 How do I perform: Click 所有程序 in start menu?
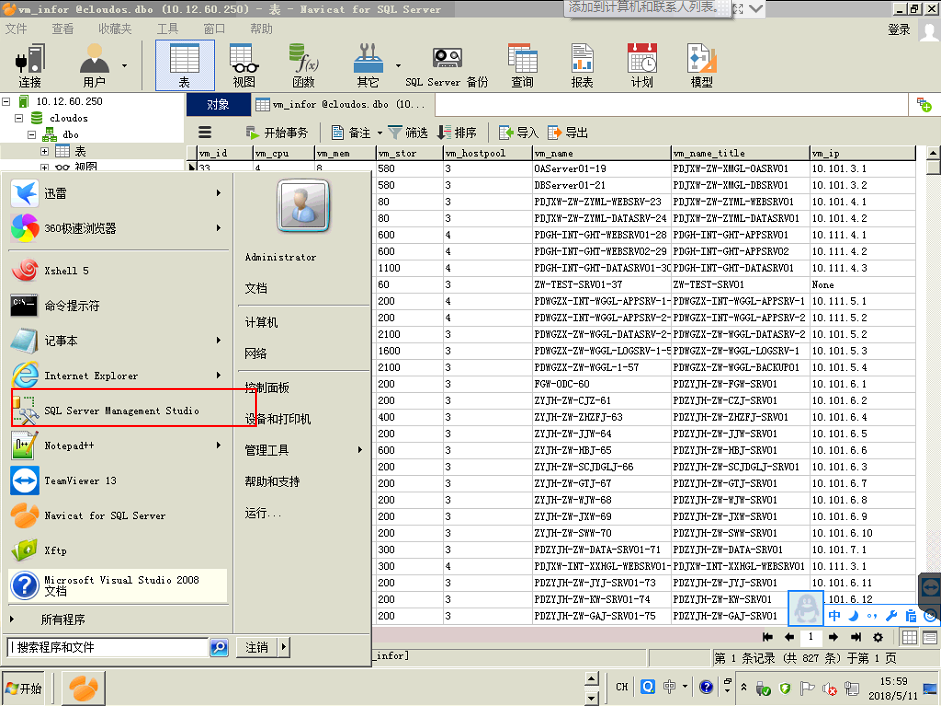coord(62,619)
